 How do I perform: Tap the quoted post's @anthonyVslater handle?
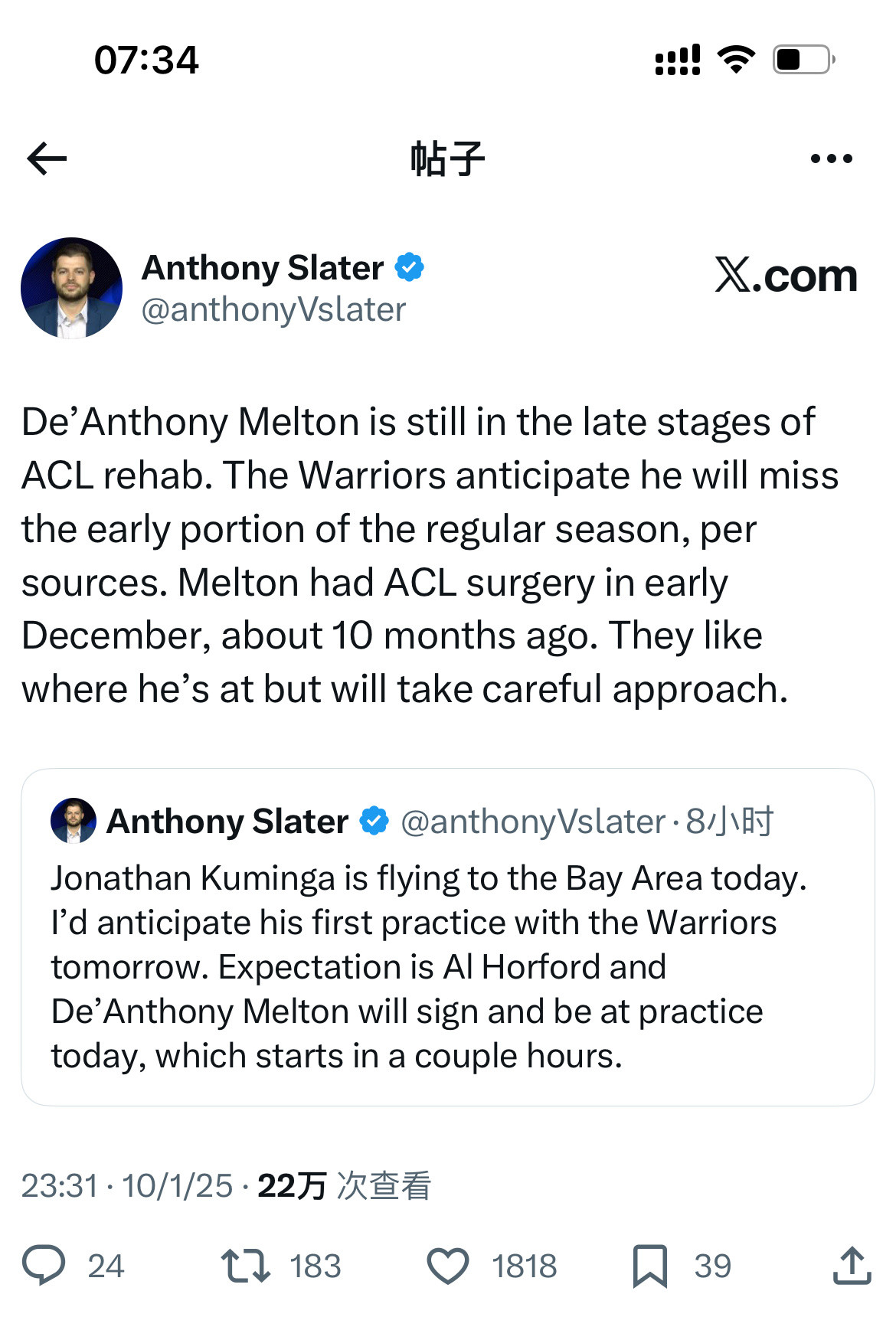tap(533, 821)
